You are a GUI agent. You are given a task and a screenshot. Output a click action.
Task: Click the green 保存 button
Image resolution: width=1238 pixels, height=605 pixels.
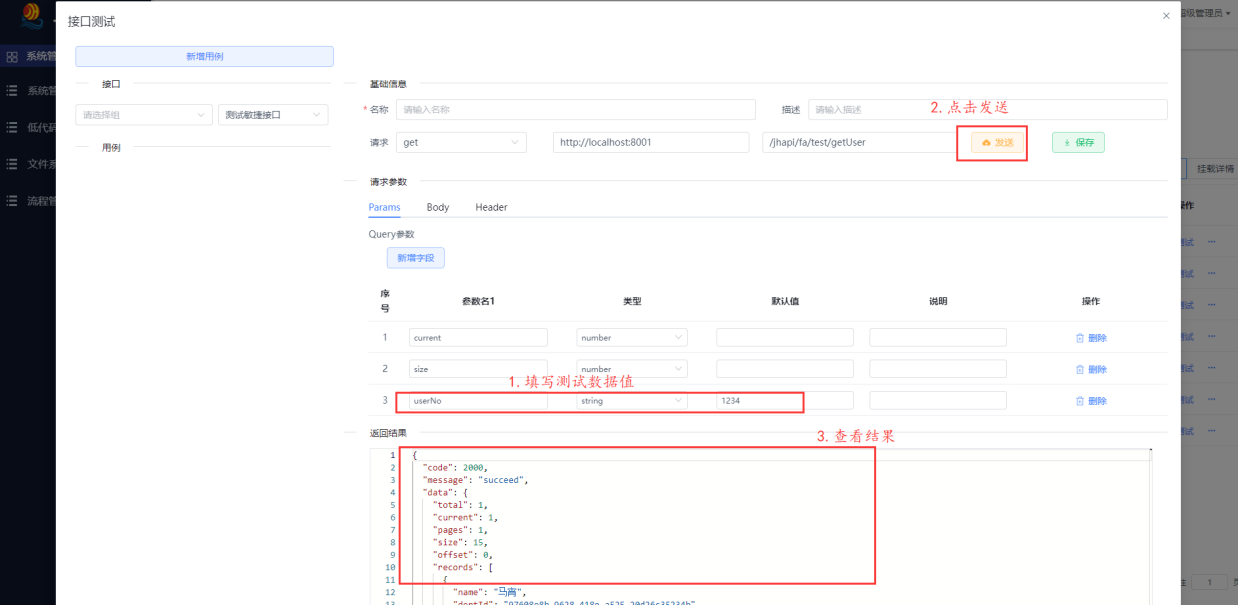(1078, 143)
